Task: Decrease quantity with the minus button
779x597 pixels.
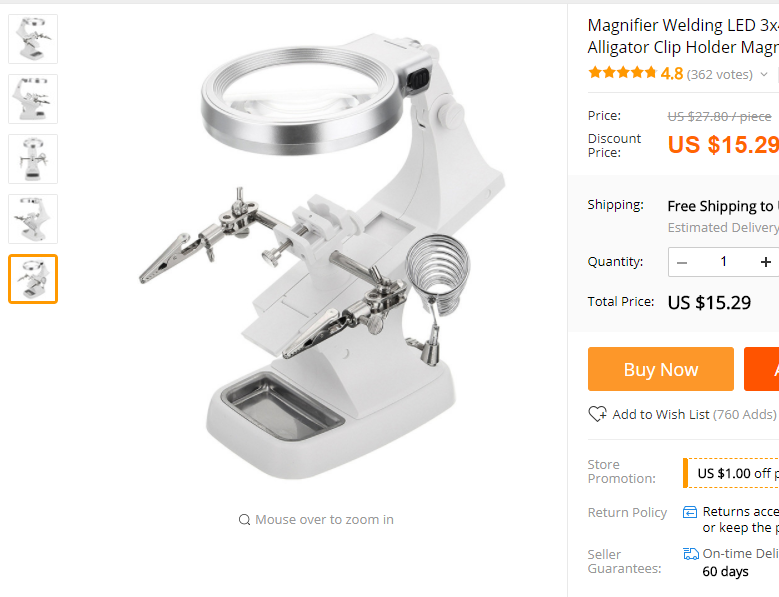Action: click(682, 262)
